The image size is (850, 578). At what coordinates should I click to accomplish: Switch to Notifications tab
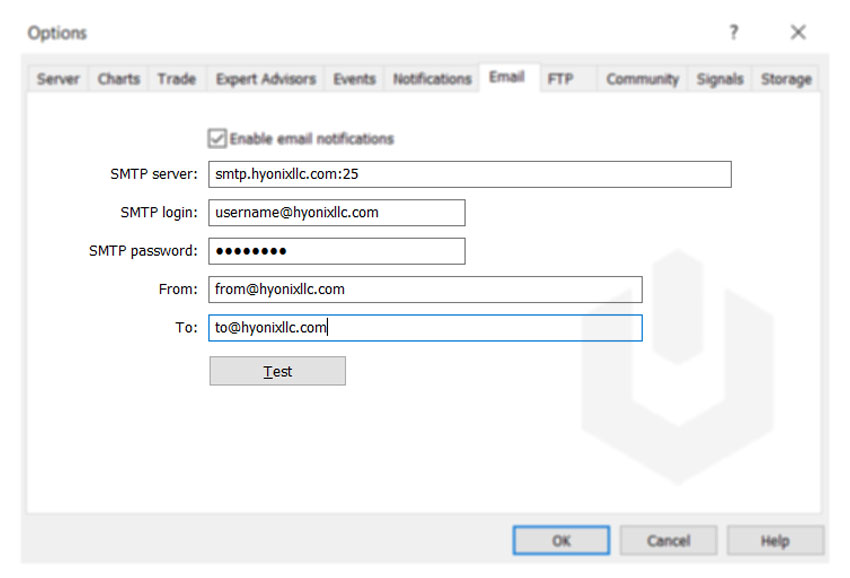tap(431, 79)
